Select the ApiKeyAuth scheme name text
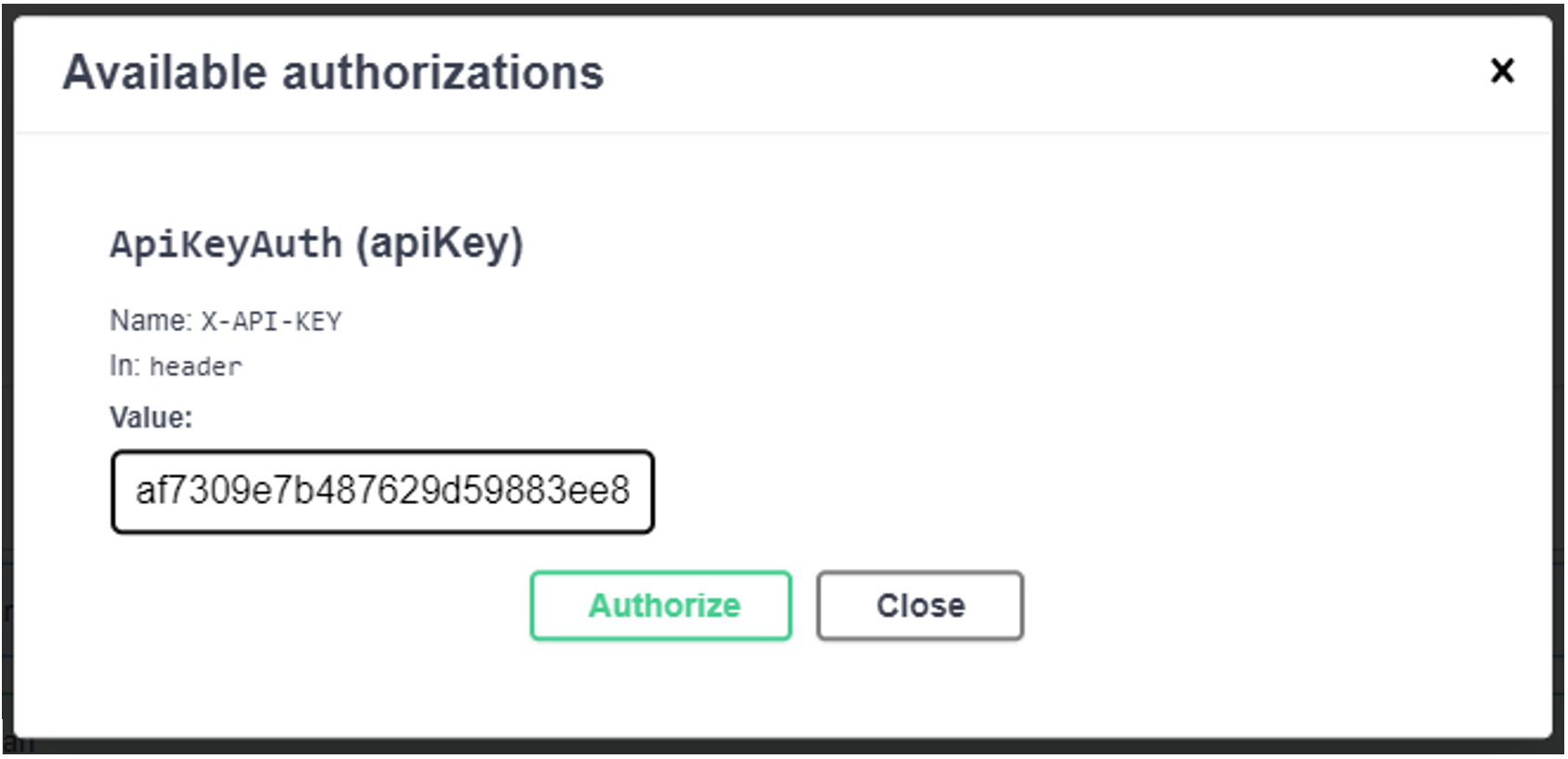Screen dimensions: 1568x759 click(227, 244)
